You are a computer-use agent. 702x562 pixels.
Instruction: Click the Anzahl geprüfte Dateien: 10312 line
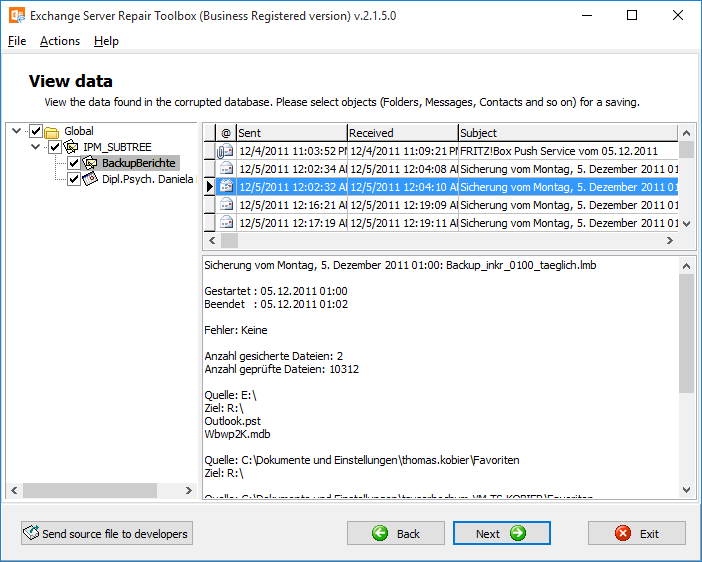[x=282, y=369]
